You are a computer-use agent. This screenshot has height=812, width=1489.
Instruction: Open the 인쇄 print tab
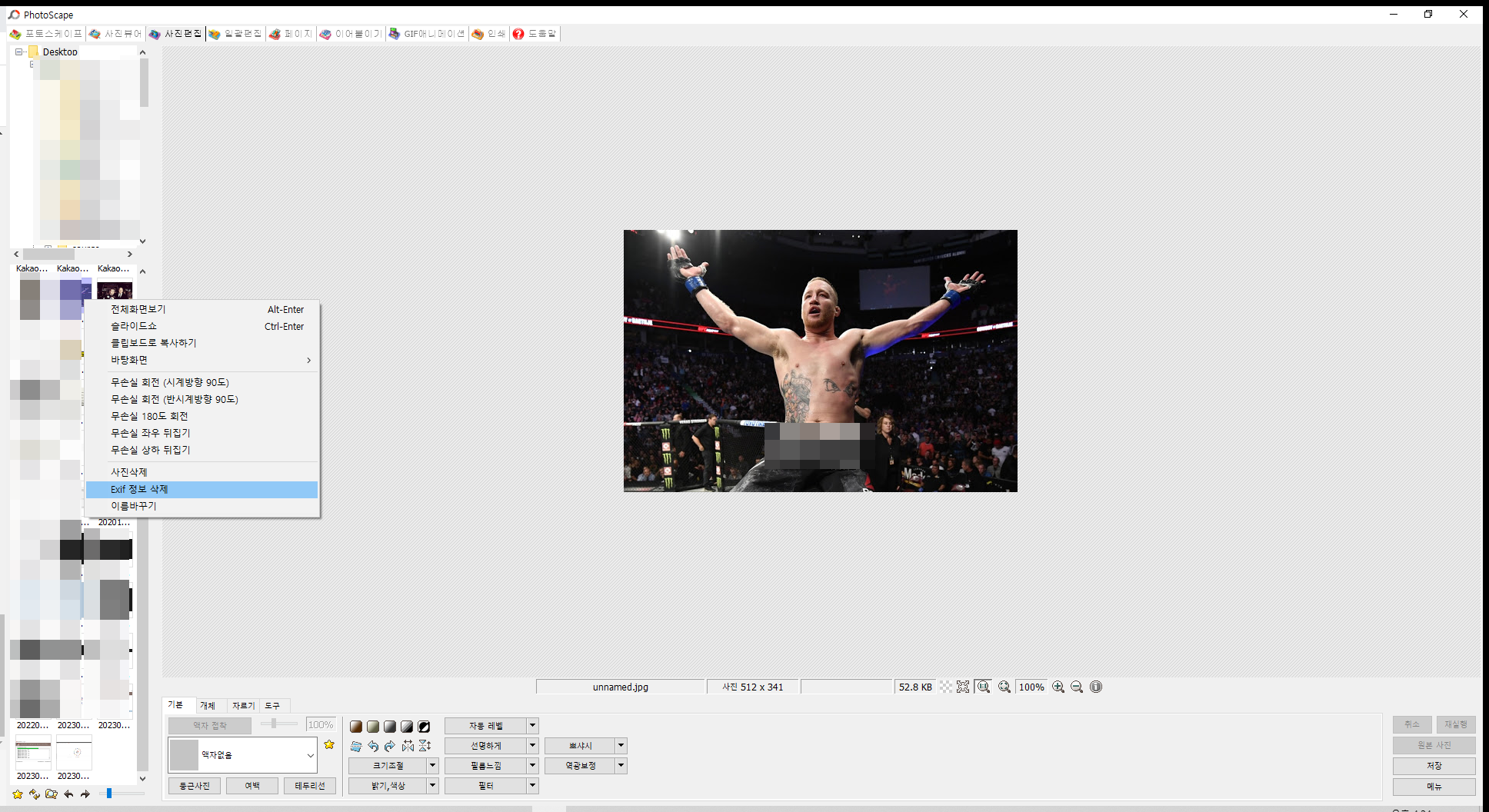pos(489,34)
